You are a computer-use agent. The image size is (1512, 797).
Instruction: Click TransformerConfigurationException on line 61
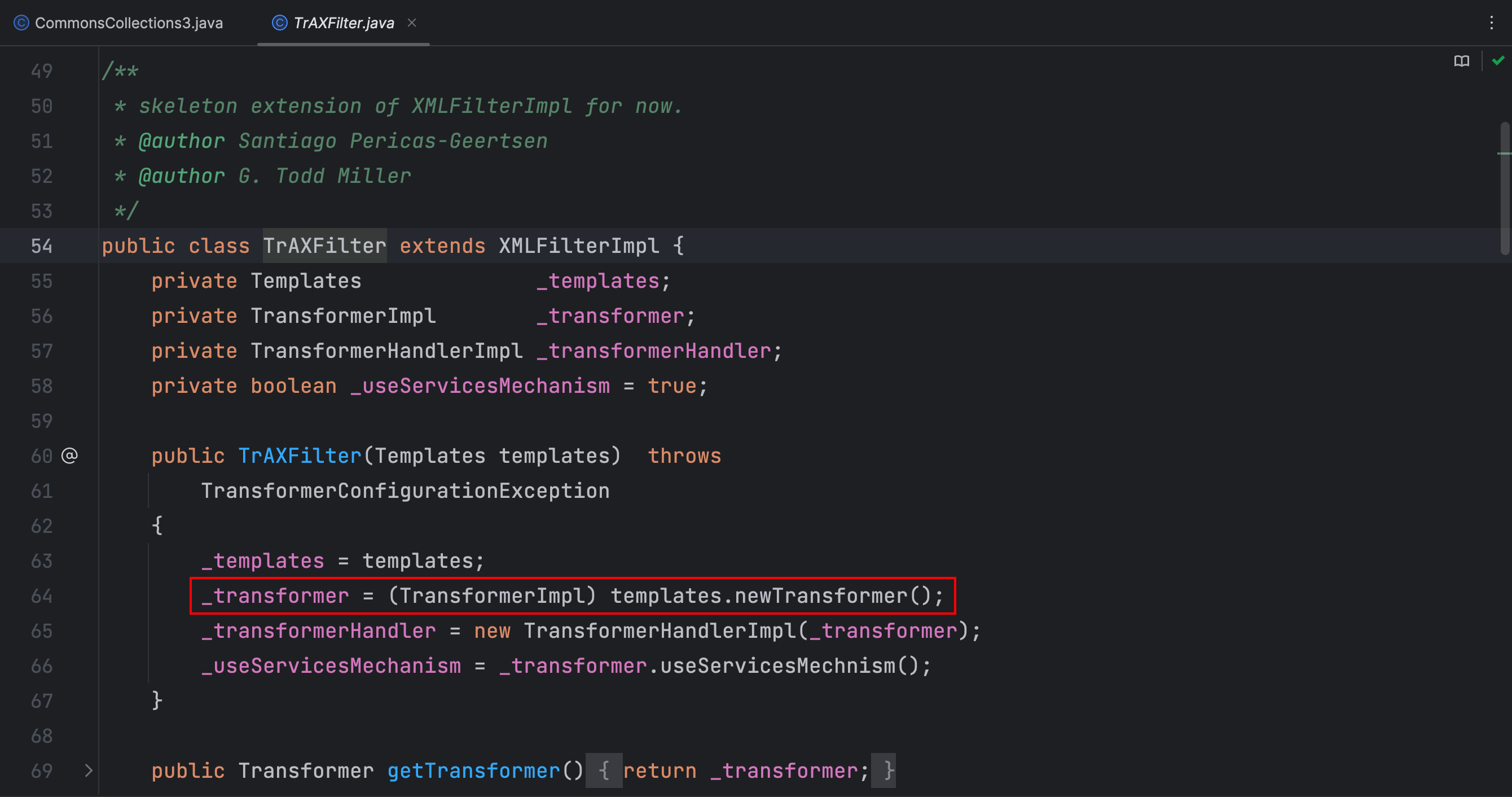coord(406,491)
